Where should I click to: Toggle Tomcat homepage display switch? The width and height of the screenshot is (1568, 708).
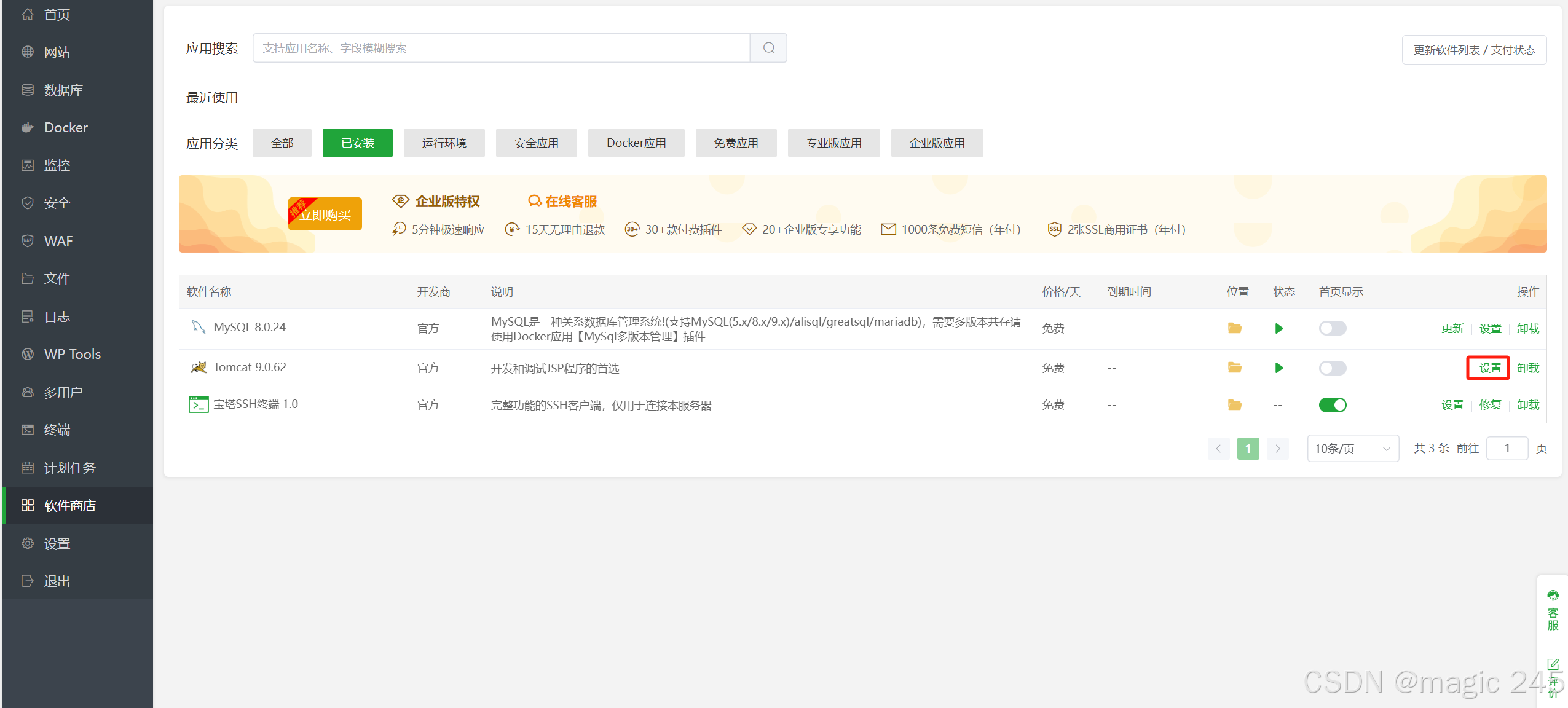1332,368
